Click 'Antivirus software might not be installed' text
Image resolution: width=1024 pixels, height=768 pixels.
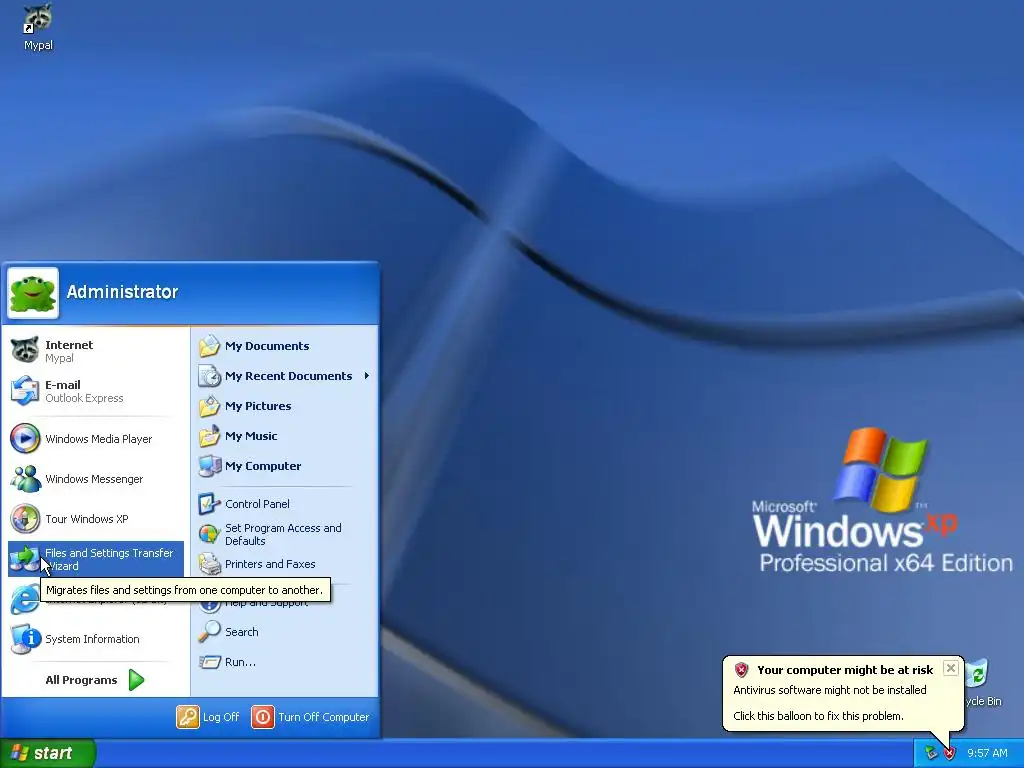click(829, 690)
